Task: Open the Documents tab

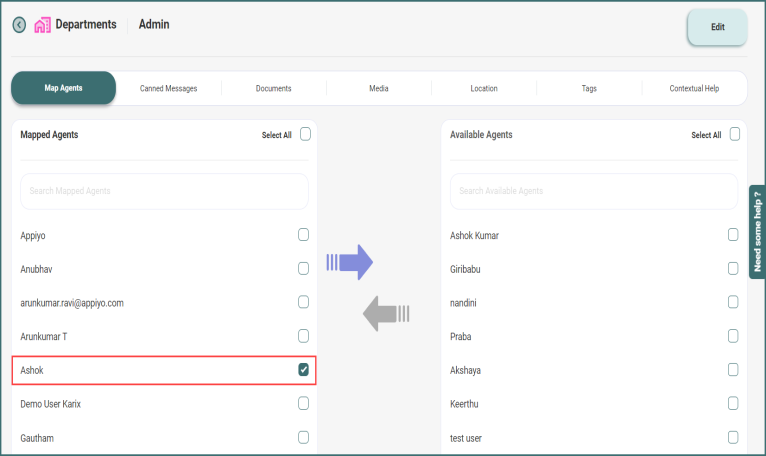Action: pos(273,88)
